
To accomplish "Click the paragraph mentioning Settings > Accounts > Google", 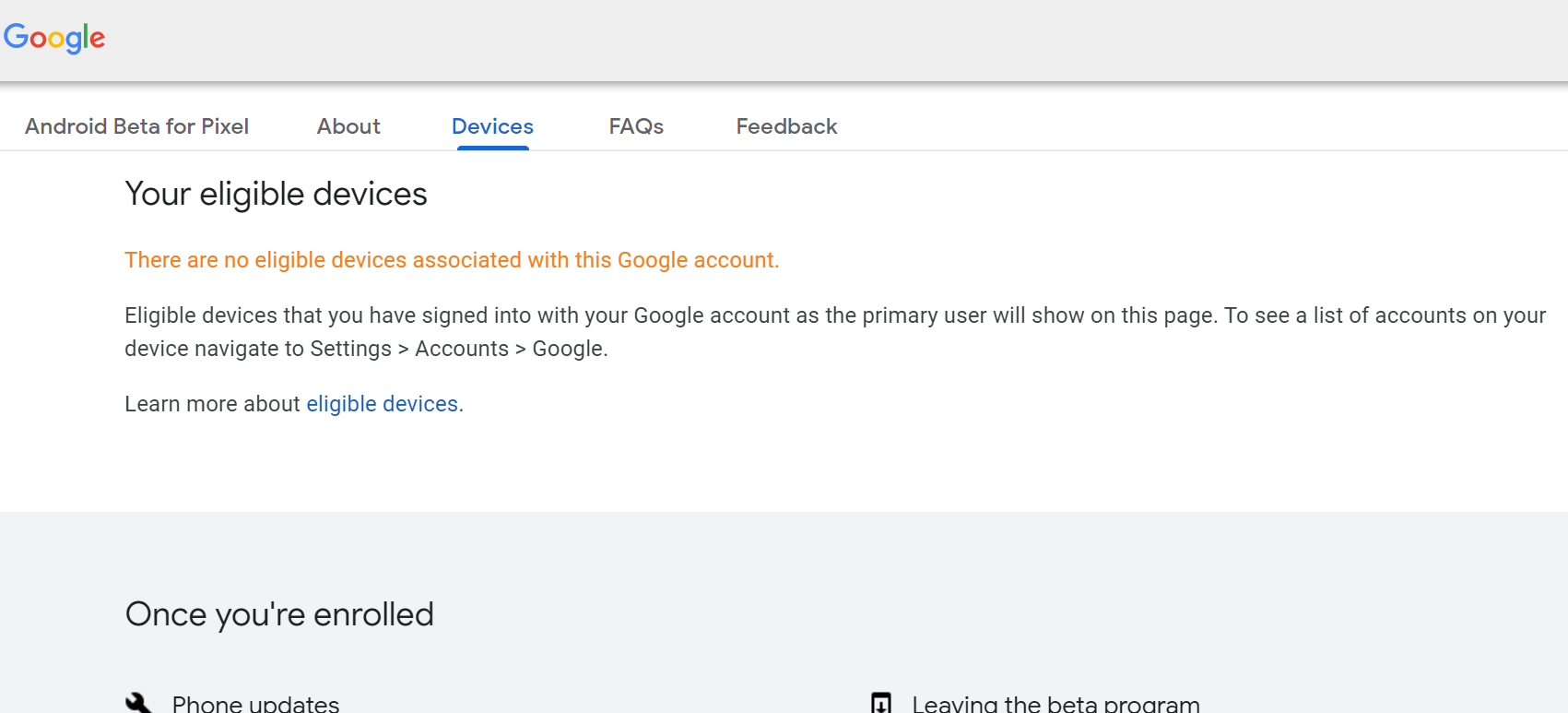I will (835, 332).
